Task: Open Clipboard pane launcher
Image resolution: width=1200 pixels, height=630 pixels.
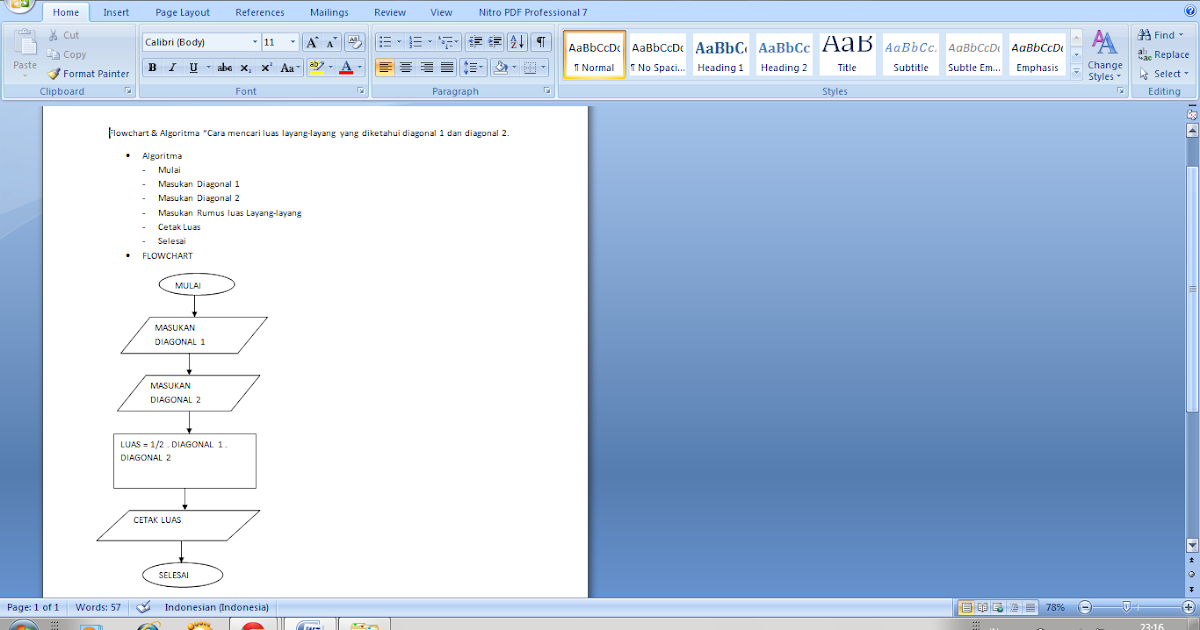Action: click(x=128, y=91)
